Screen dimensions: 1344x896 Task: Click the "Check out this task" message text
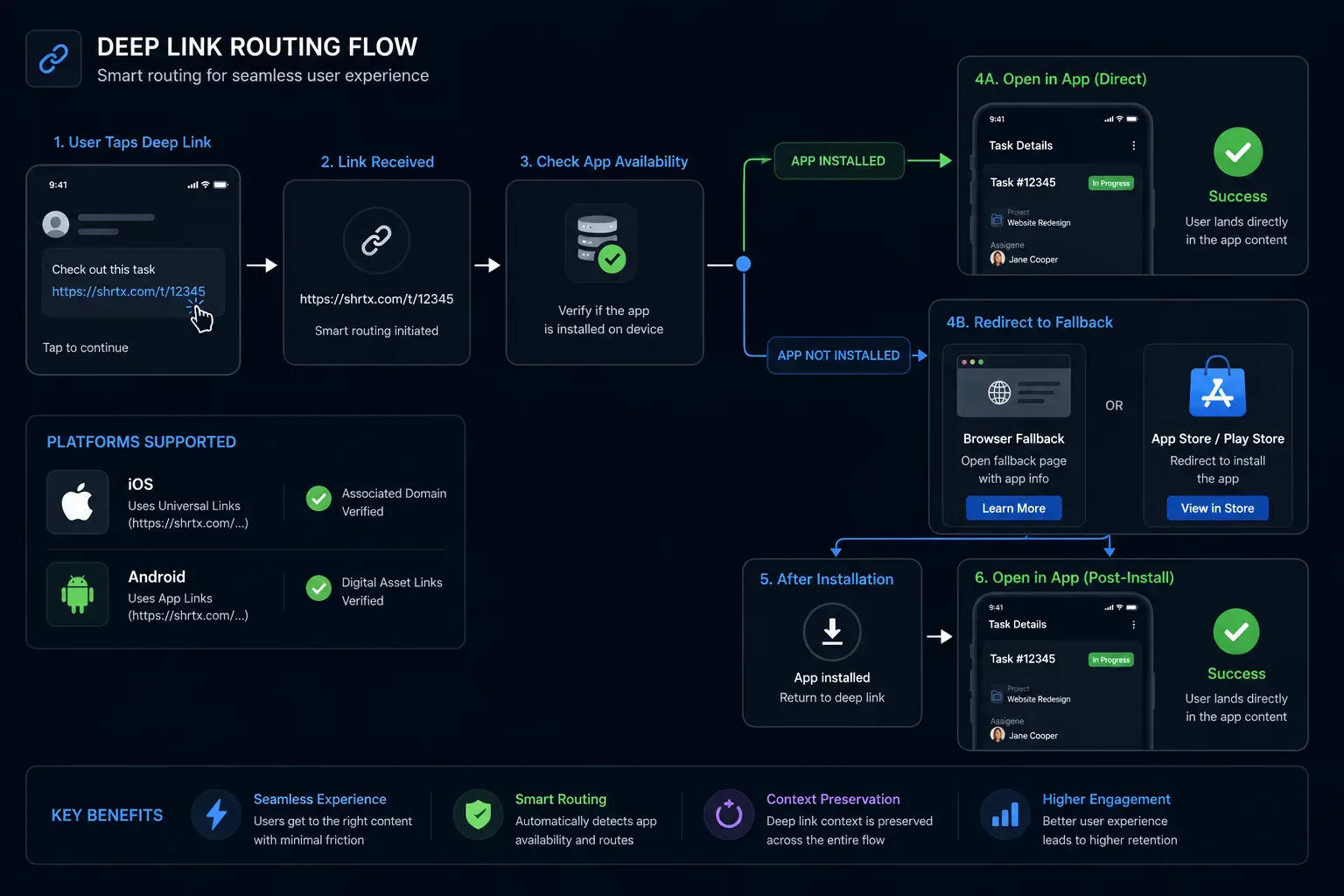pos(103,269)
